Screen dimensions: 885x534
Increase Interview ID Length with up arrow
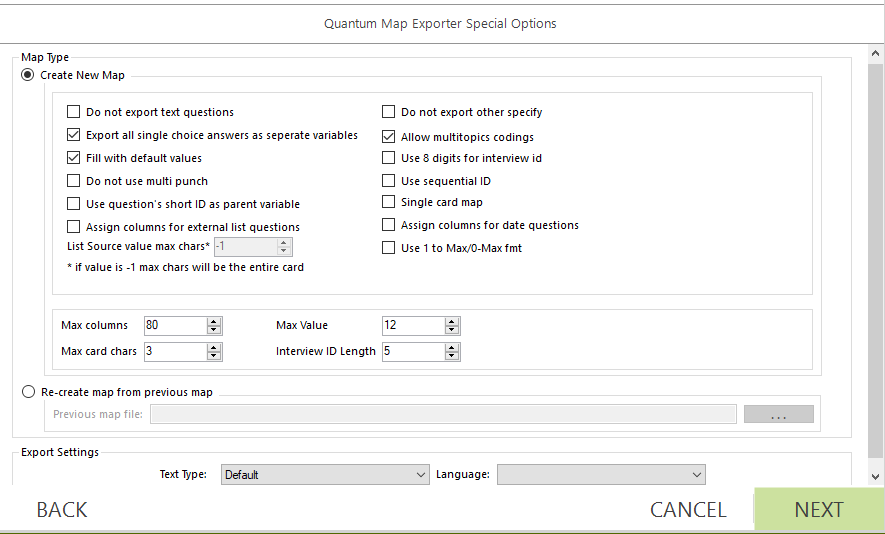[x=452, y=347]
